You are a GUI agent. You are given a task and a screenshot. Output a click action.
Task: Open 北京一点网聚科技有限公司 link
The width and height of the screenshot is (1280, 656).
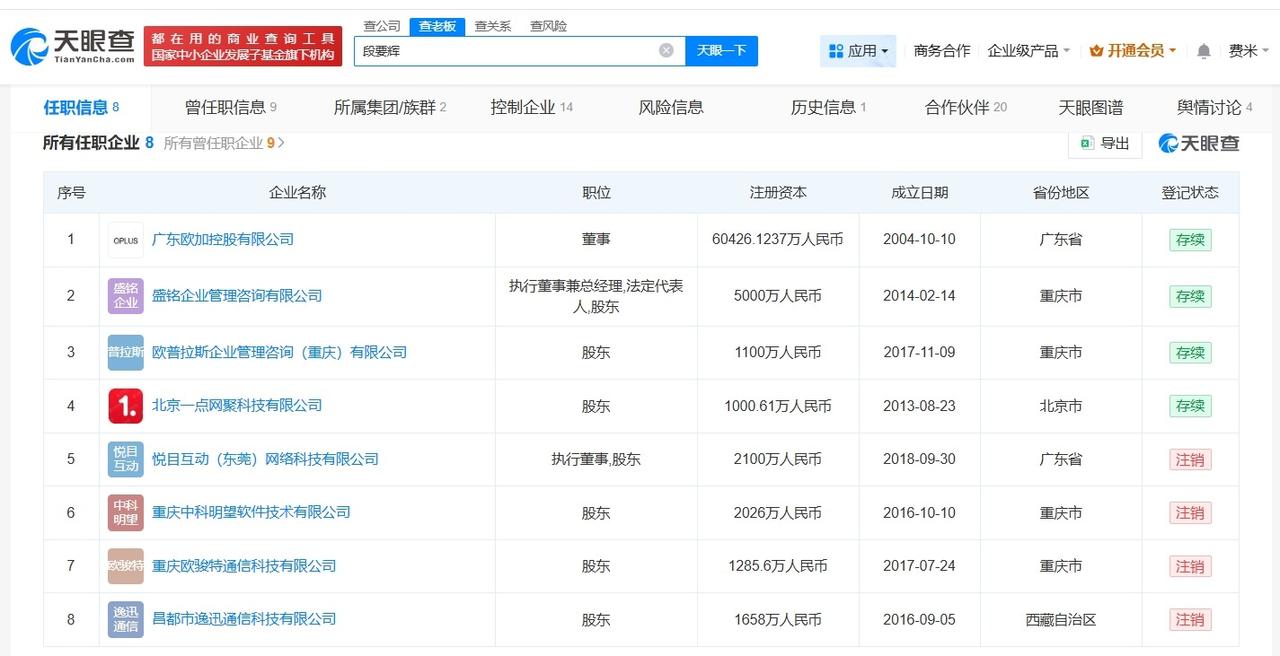237,406
